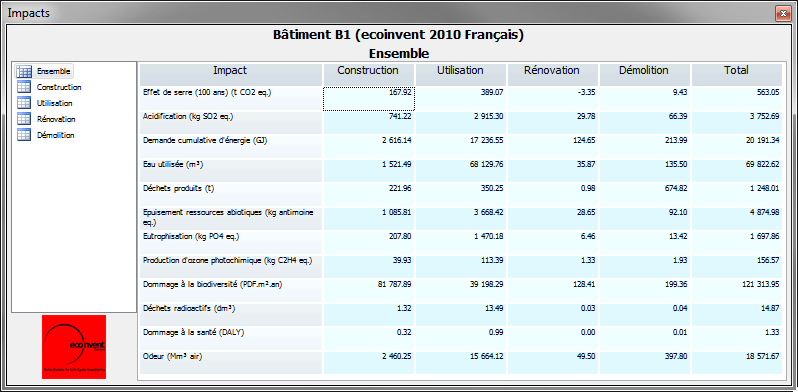Click the Construction cell value 167.92
The width and height of the screenshot is (798, 392).
pos(400,93)
